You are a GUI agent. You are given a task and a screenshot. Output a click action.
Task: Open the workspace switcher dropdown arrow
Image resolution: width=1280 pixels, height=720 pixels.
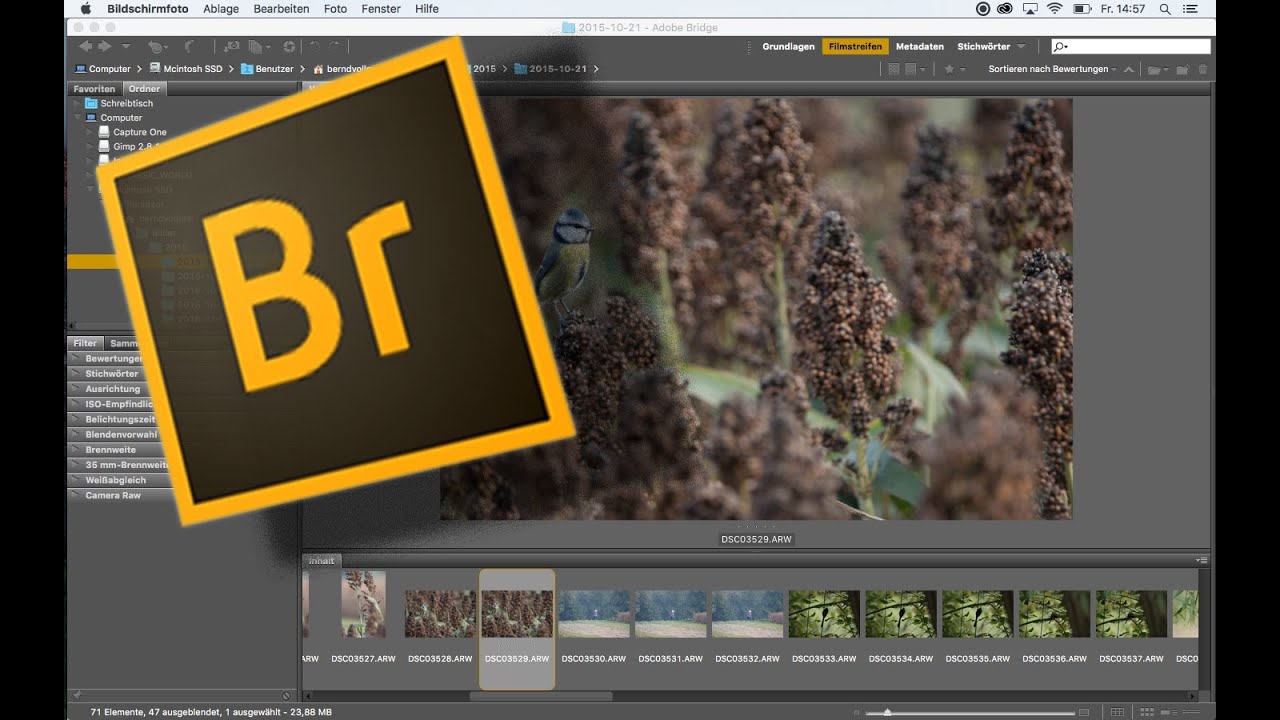tap(1021, 47)
